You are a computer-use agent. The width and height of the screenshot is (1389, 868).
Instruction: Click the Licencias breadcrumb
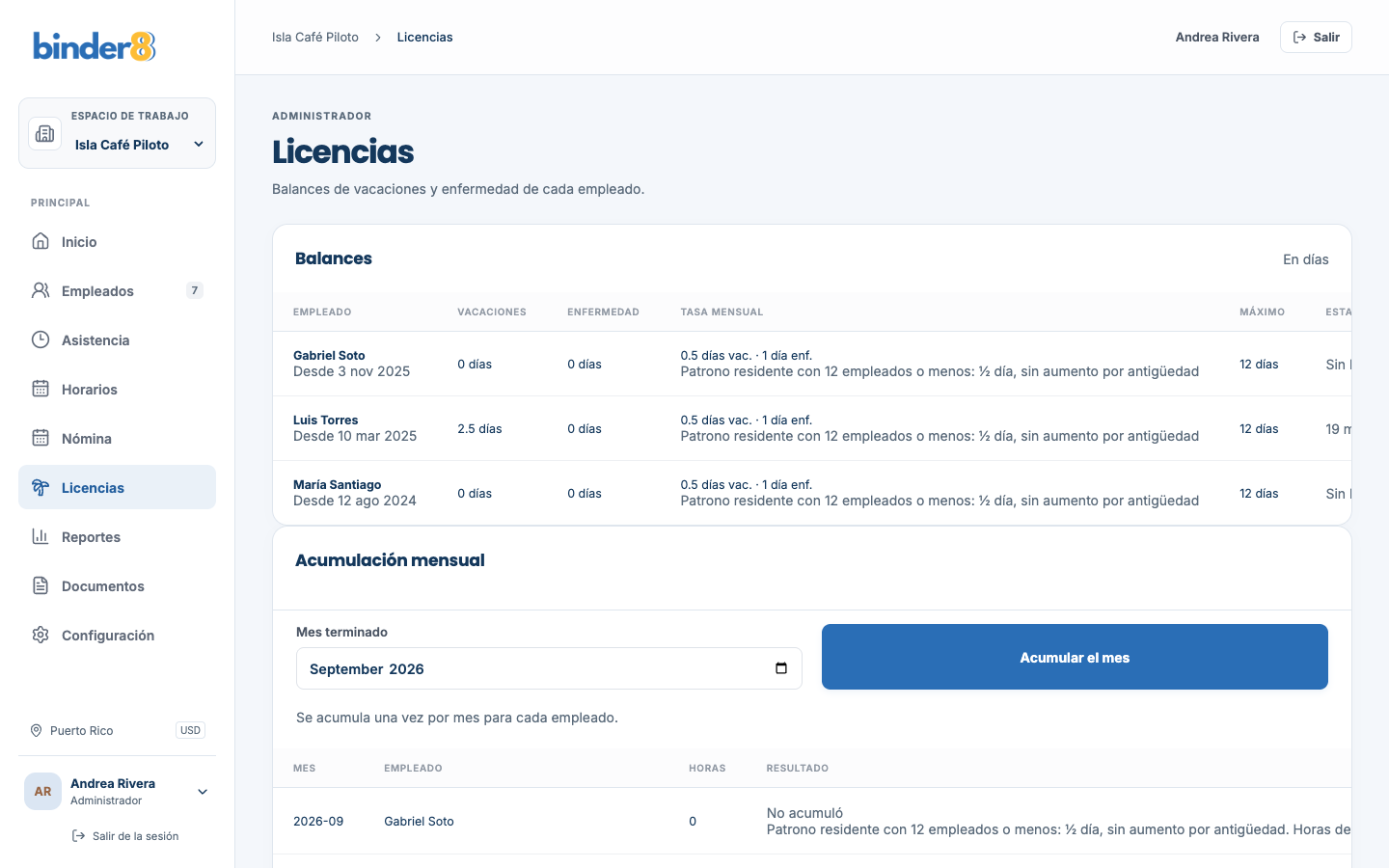(424, 37)
